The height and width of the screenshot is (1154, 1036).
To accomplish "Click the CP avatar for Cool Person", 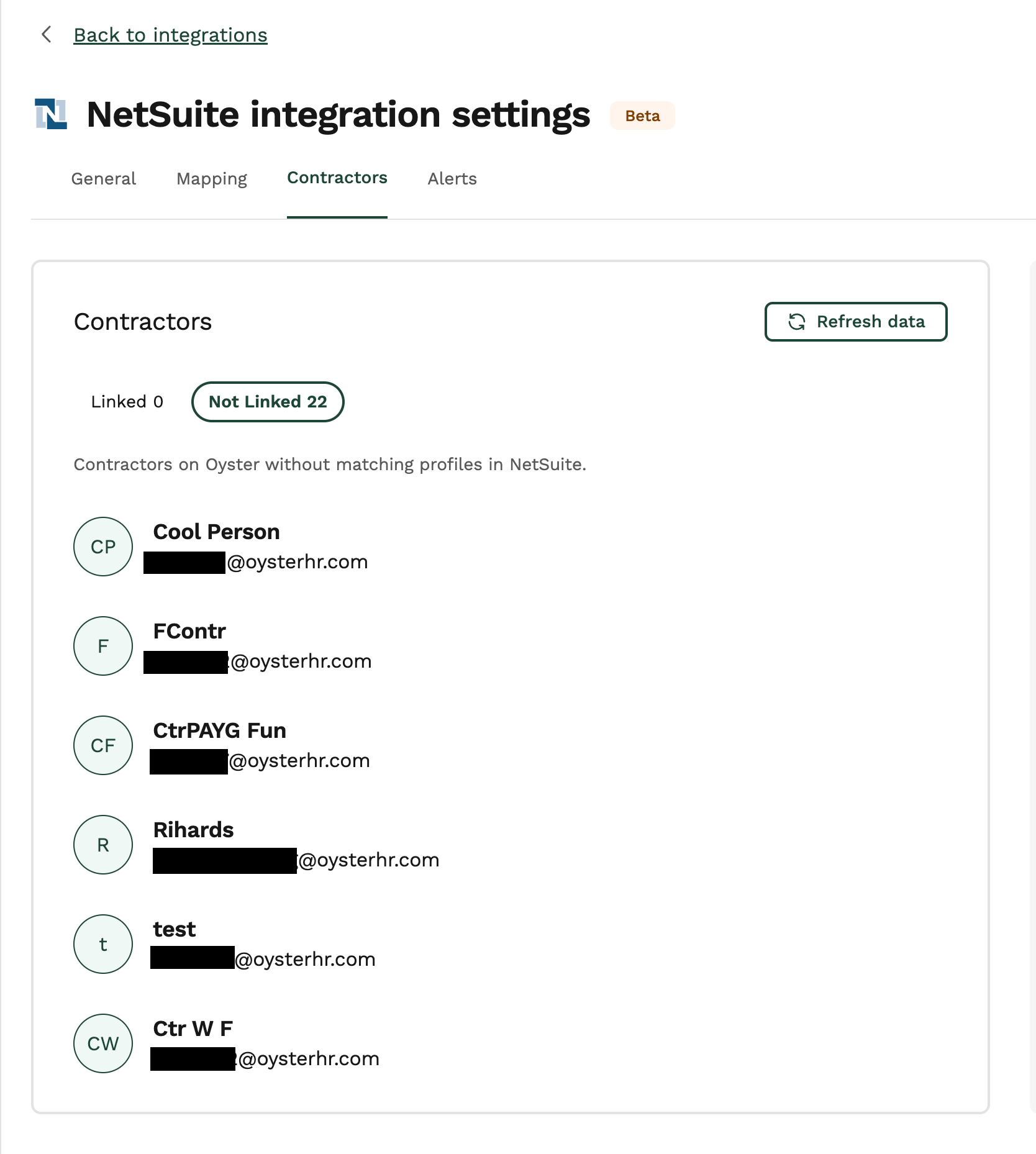I will (103, 547).
